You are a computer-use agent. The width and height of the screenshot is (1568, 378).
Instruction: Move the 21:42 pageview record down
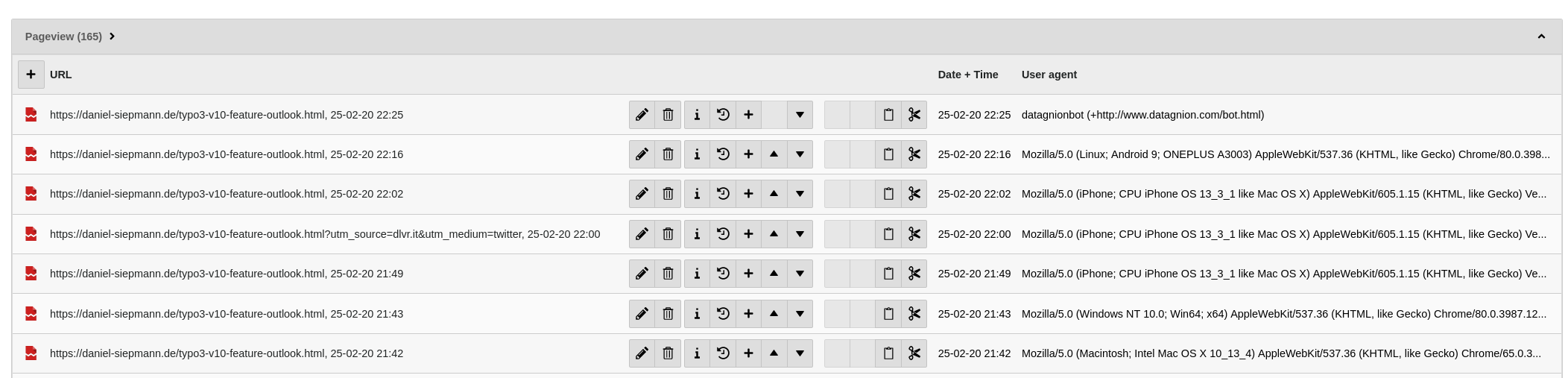(x=800, y=353)
